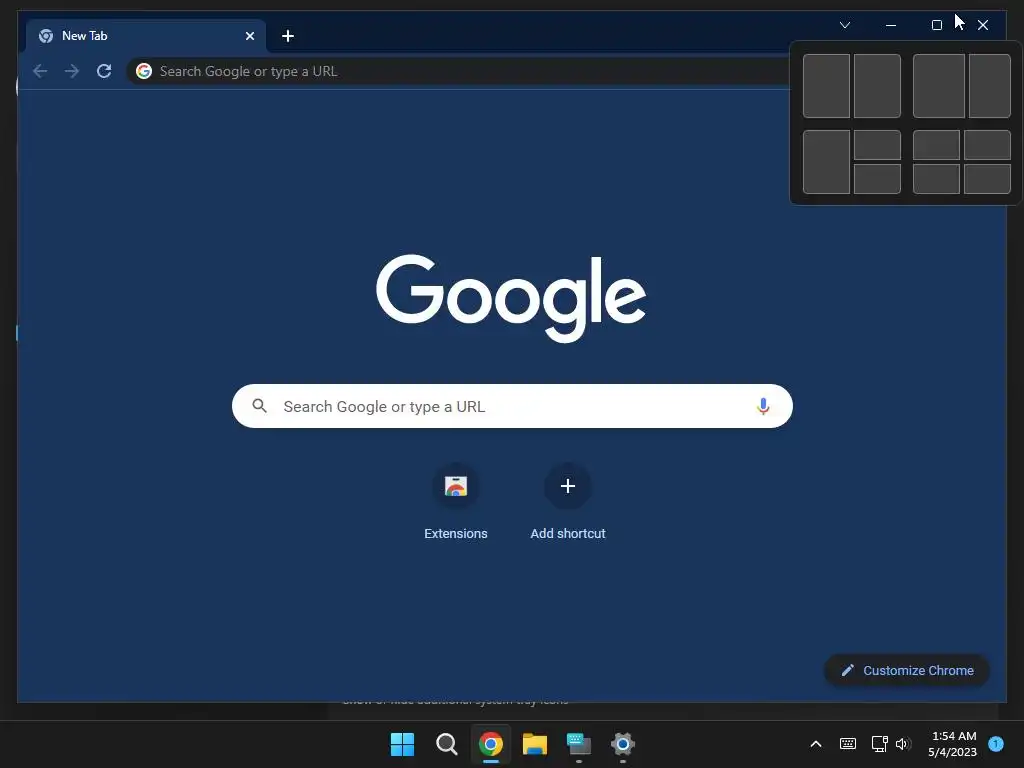Open the tab search chevron
Image resolution: width=1024 pixels, height=768 pixels.
click(844, 25)
